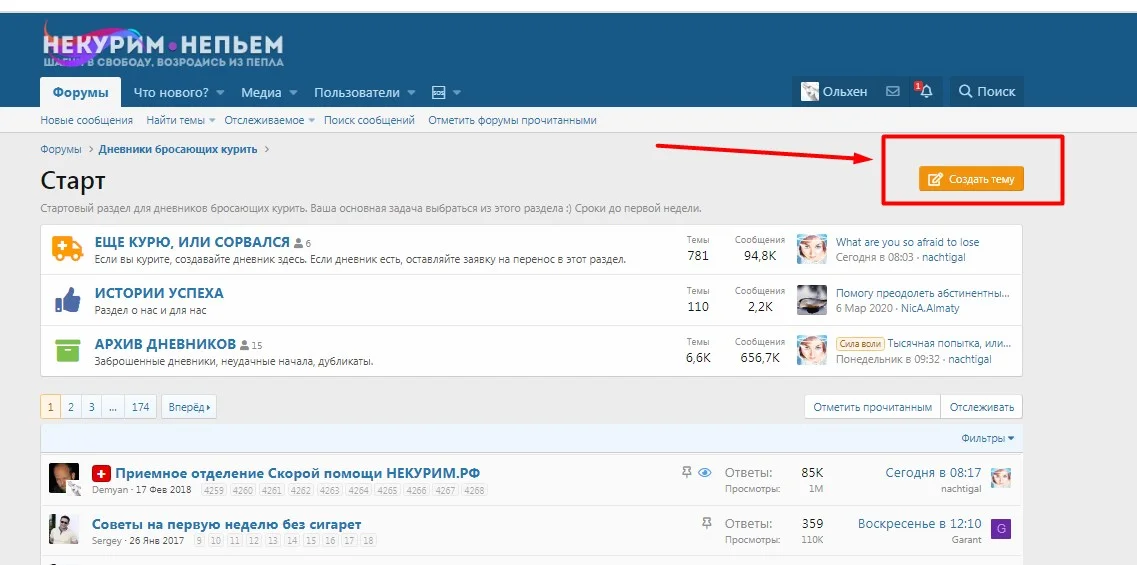1137x565 pixels.
Task: Click the Сегодня в 08:17 timestamp
Action: (x=933, y=473)
